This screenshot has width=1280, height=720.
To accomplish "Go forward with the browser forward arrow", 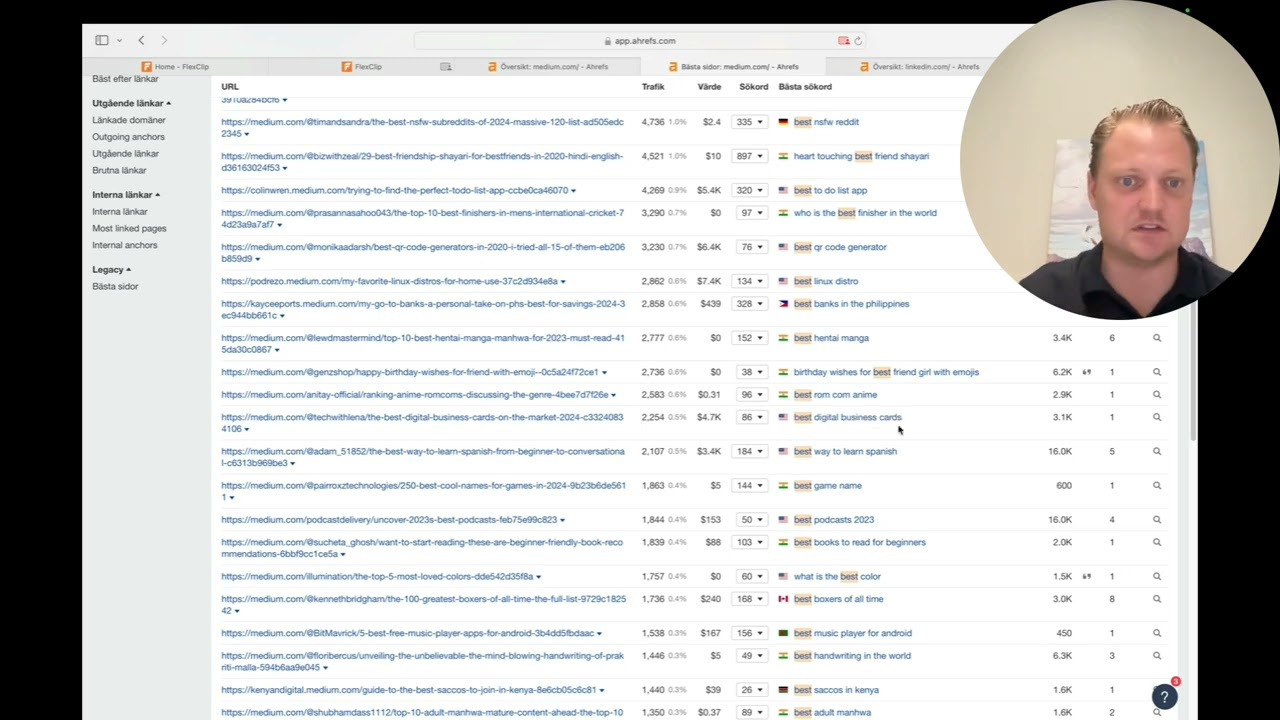I will (164, 40).
